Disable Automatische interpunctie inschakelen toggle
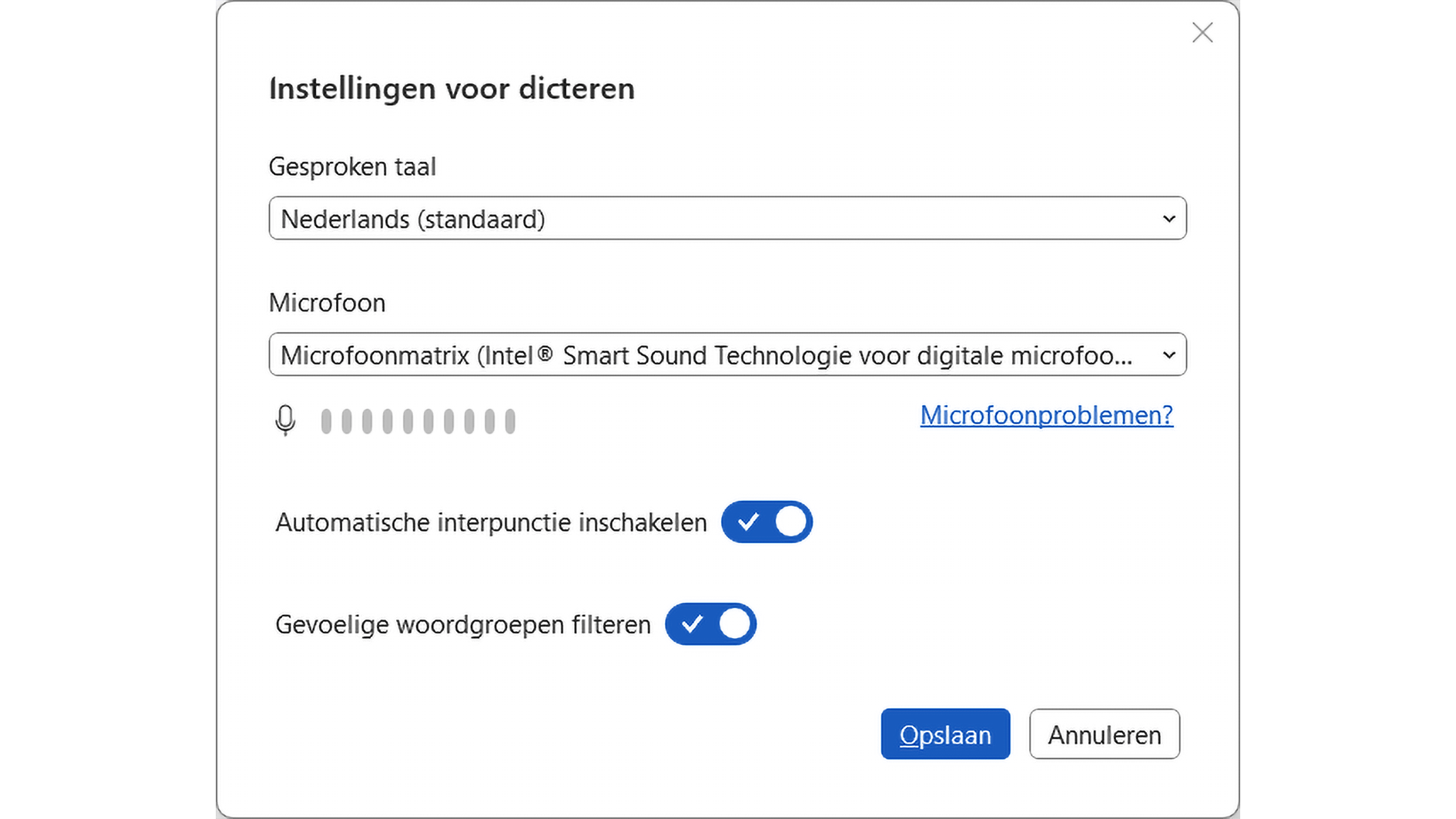The width and height of the screenshot is (1456, 819). (766, 522)
